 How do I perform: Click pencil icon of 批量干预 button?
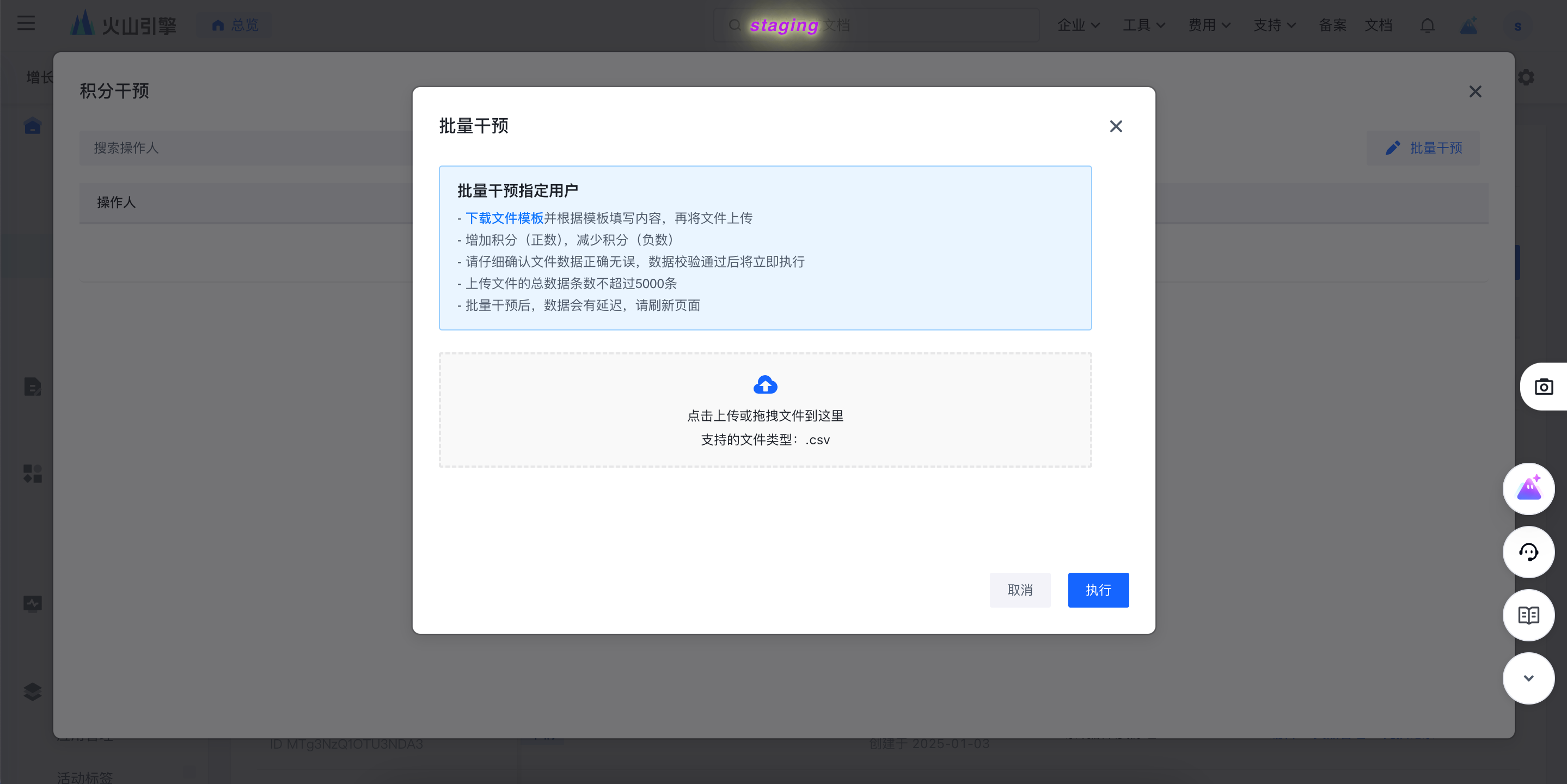[1392, 148]
